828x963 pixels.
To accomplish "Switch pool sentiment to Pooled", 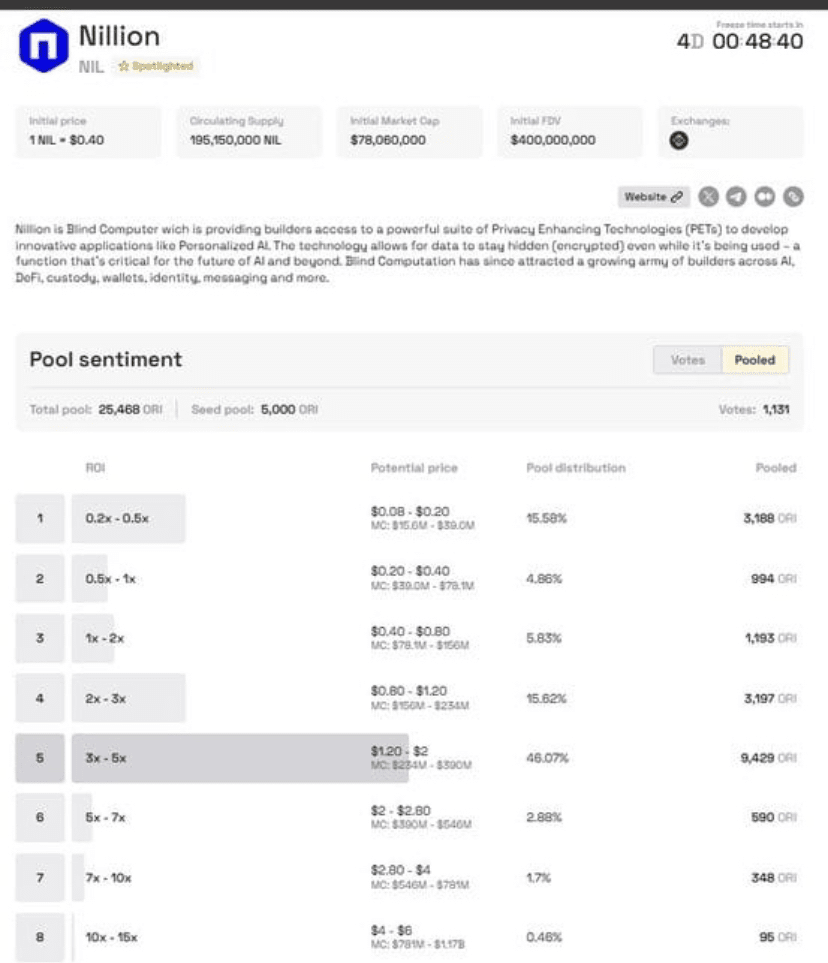I will [x=755, y=360].
